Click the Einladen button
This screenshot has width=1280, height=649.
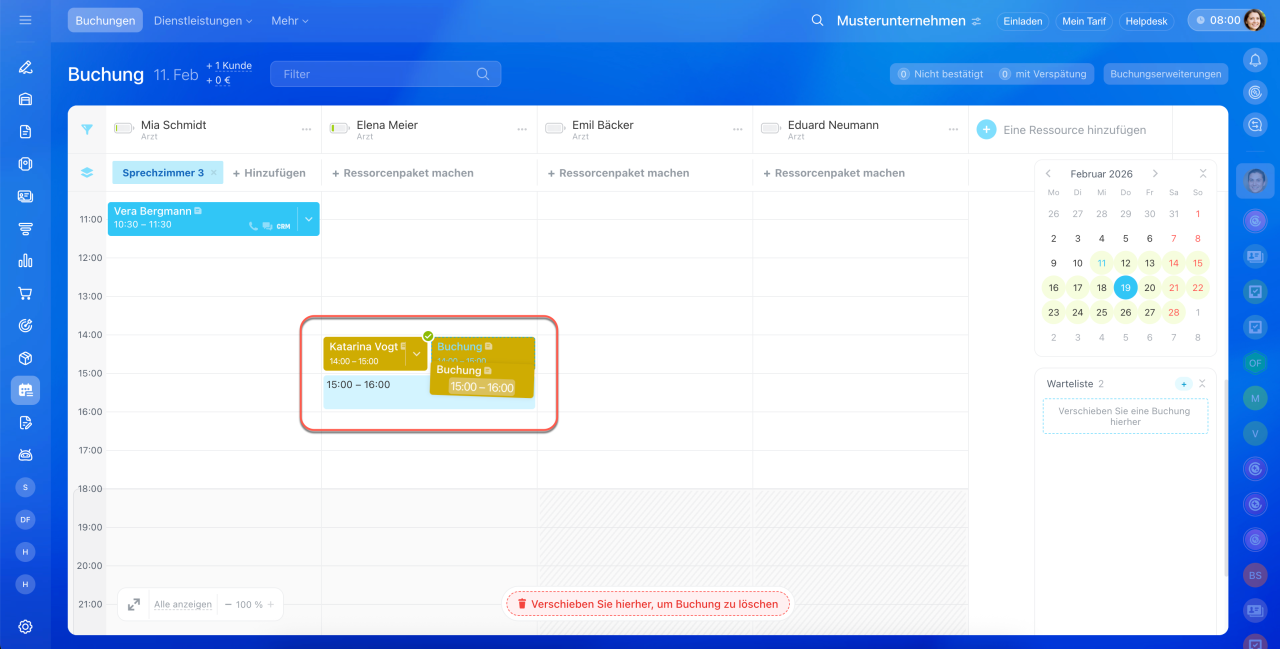pos(1023,21)
